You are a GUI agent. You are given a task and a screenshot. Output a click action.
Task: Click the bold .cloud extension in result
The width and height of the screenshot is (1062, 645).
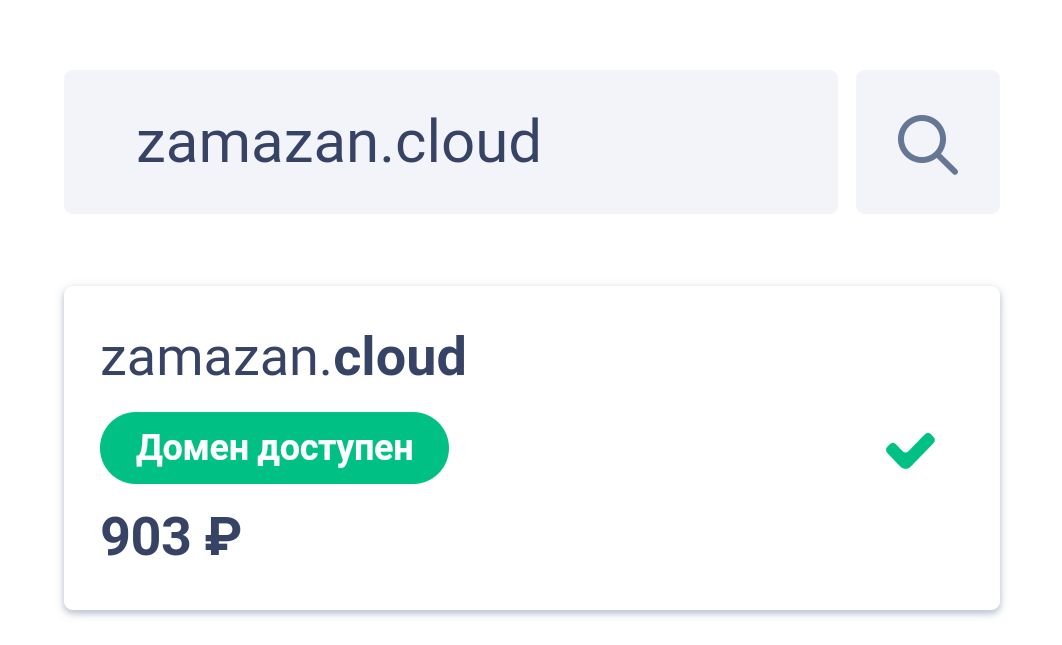click(x=394, y=357)
